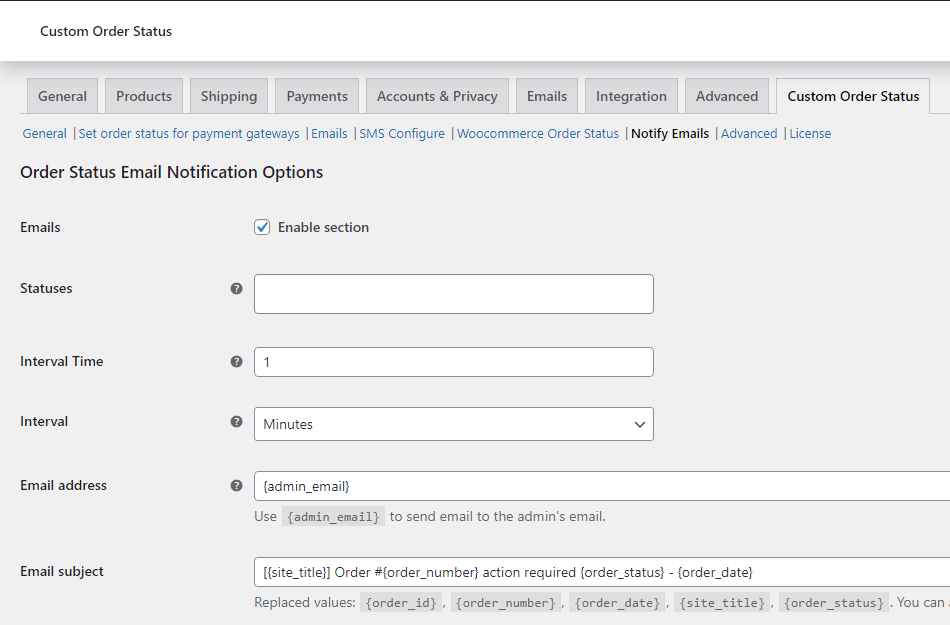
Task: View help for the Interval setting
Action: (236, 422)
